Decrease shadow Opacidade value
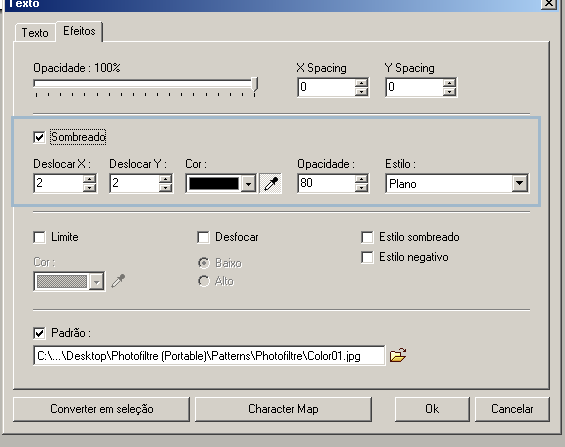The image size is (565, 447). click(x=361, y=187)
